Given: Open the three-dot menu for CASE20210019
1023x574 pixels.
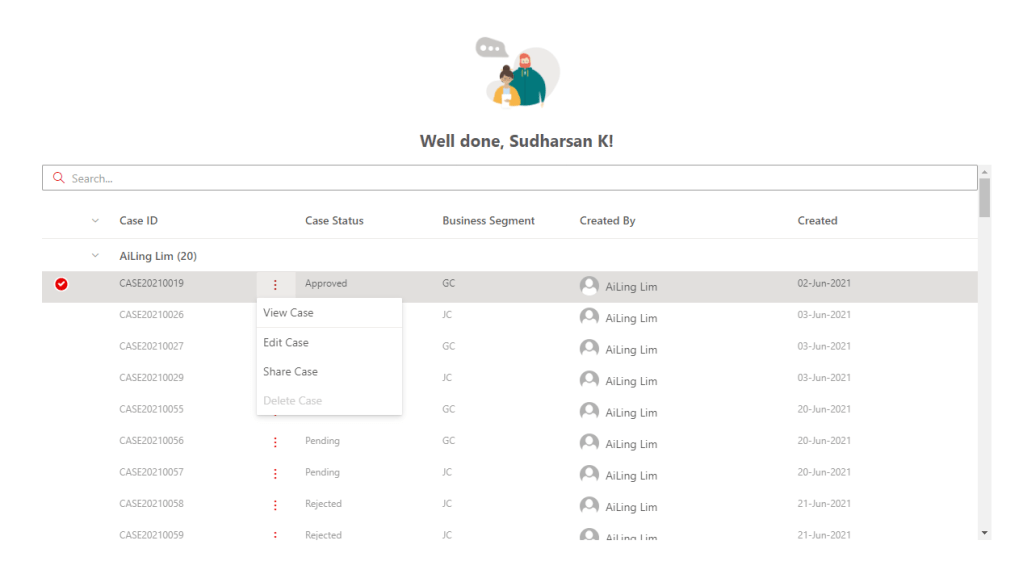Looking at the screenshot, I should pyautogui.click(x=275, y=285).
